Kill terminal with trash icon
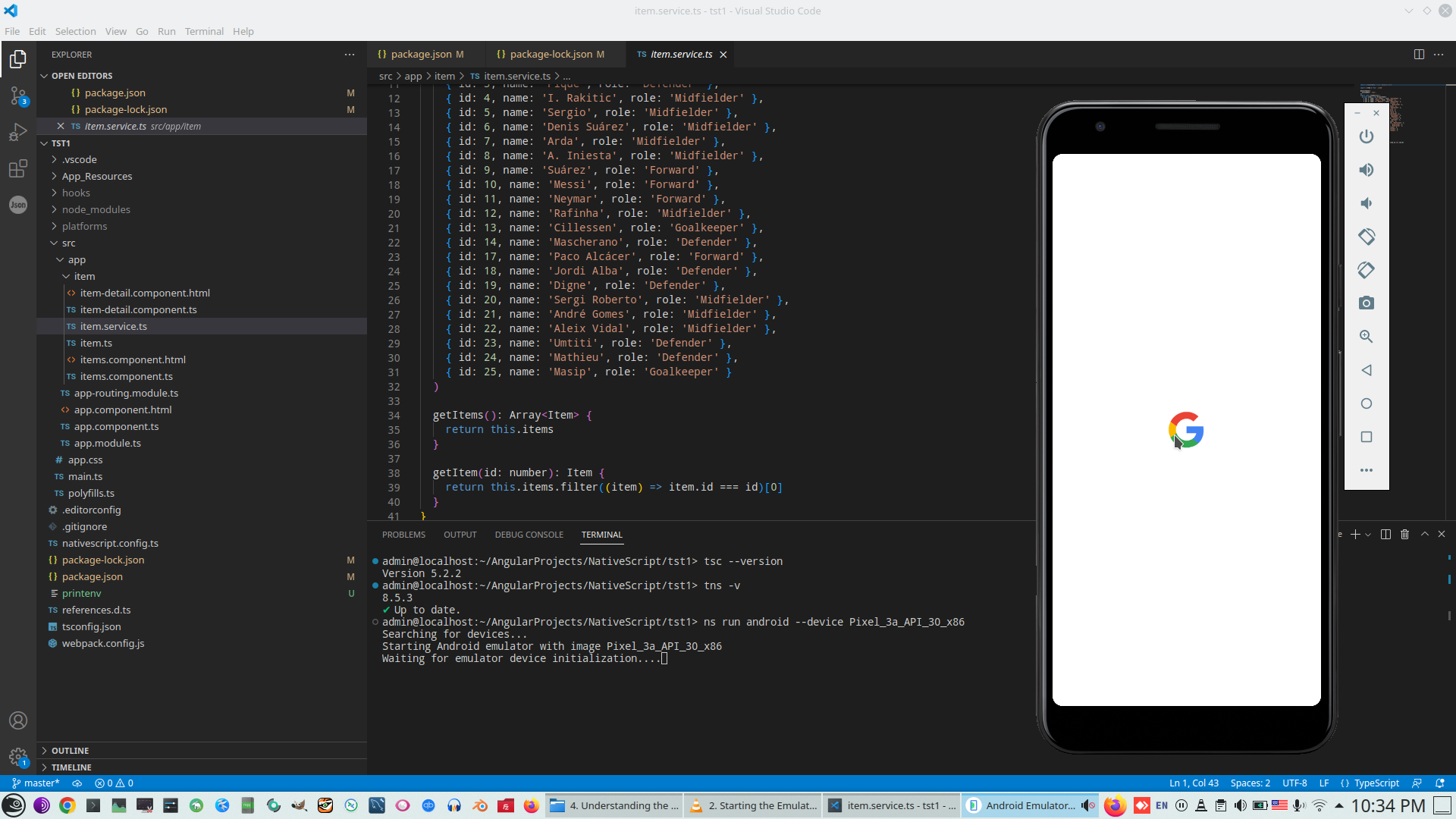 [x=1404, y=535]
